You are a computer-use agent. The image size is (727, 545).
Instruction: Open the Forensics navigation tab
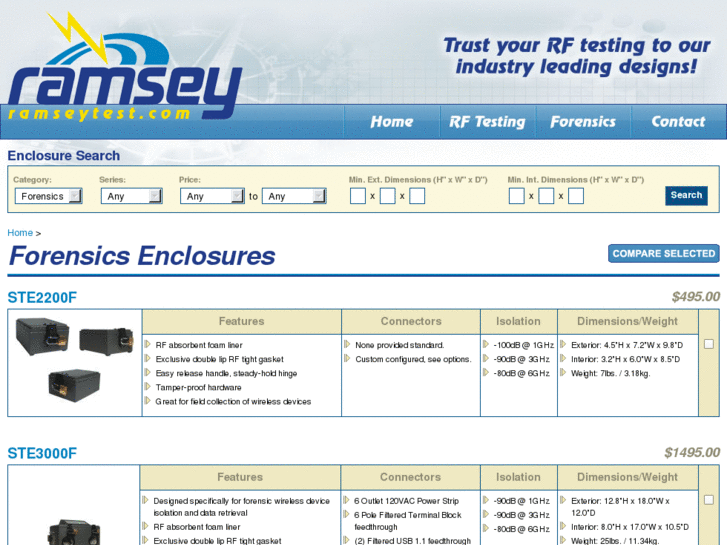583,122
